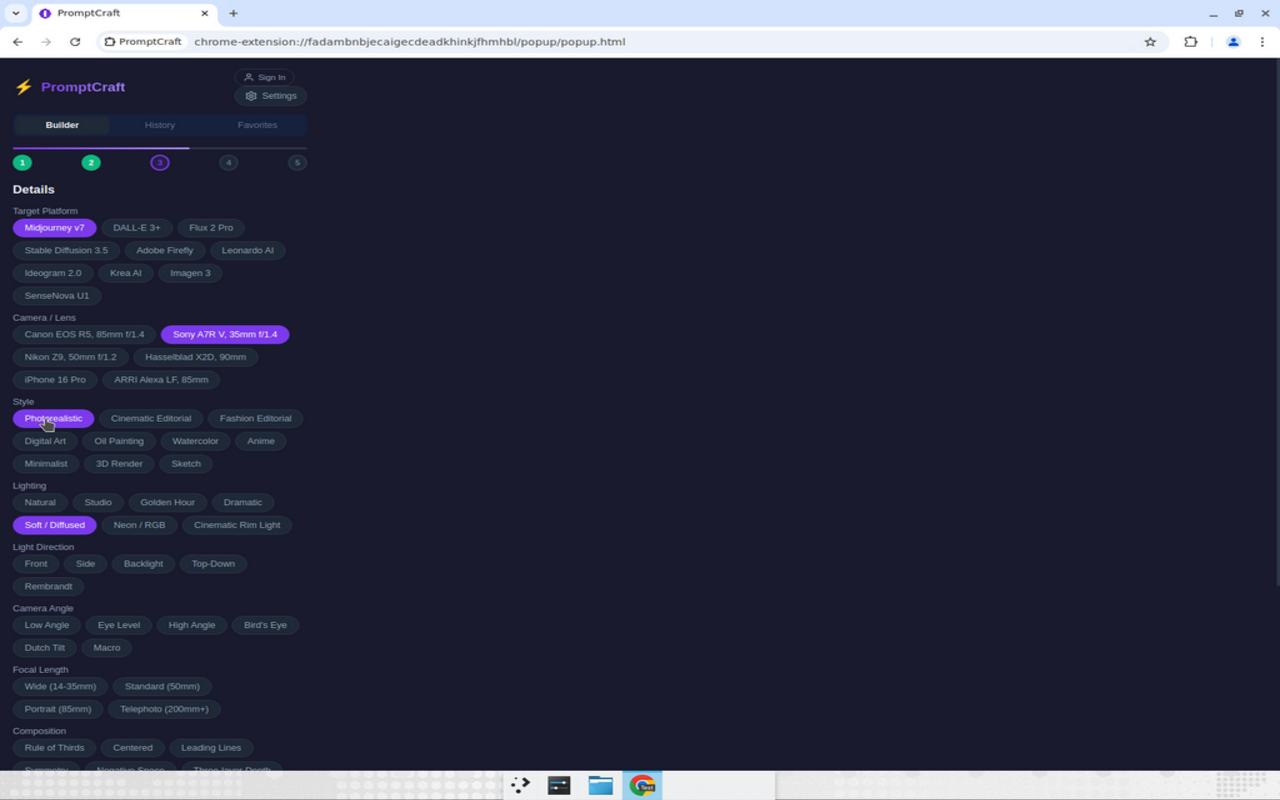This screenshot has width=1280, height=800.
Task: Select ARRI Alexa LF, 85mm camera
Action: (x=161, y=380)
